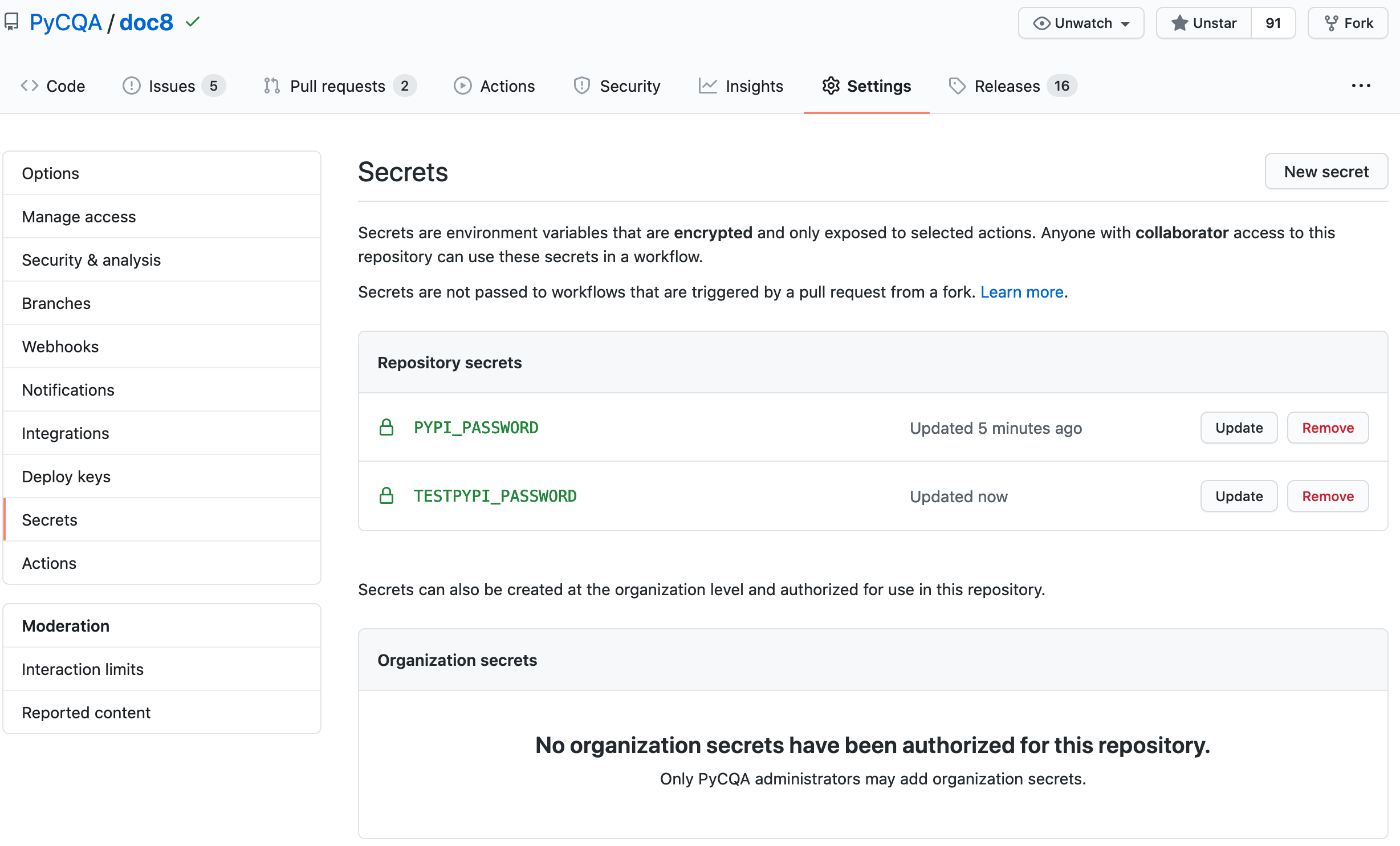This screenshot has height=846, width=1400.
Task: Follow the Learn more link
Action: (x=1021, y=292)
